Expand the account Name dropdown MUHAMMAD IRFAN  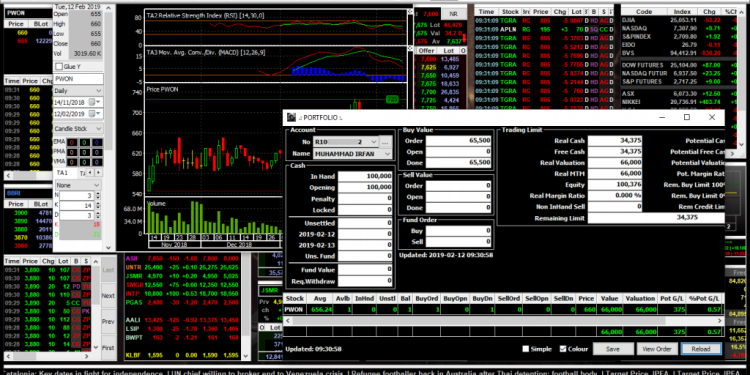(387, 154)
